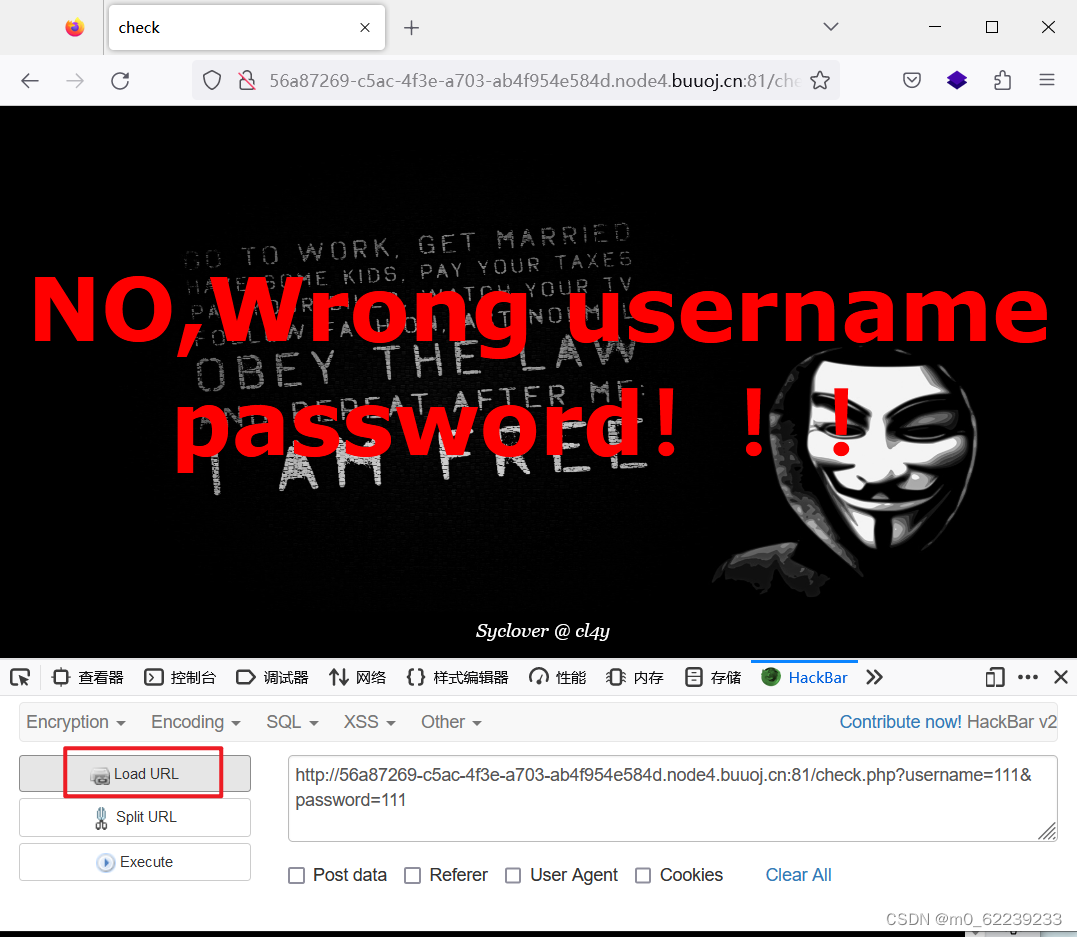This screenshot has height=937, width=1077.
Task: Grab the URL textarea resize handle
Action: [x=1047, y=832]
